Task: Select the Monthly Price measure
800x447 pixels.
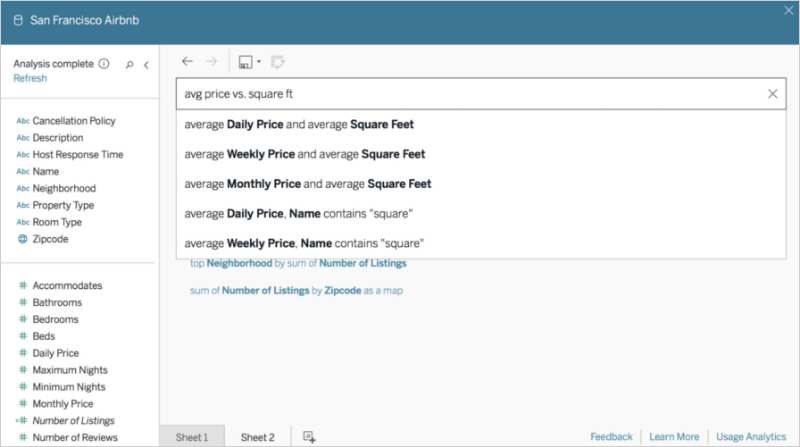Action: (x=63, y=404)
